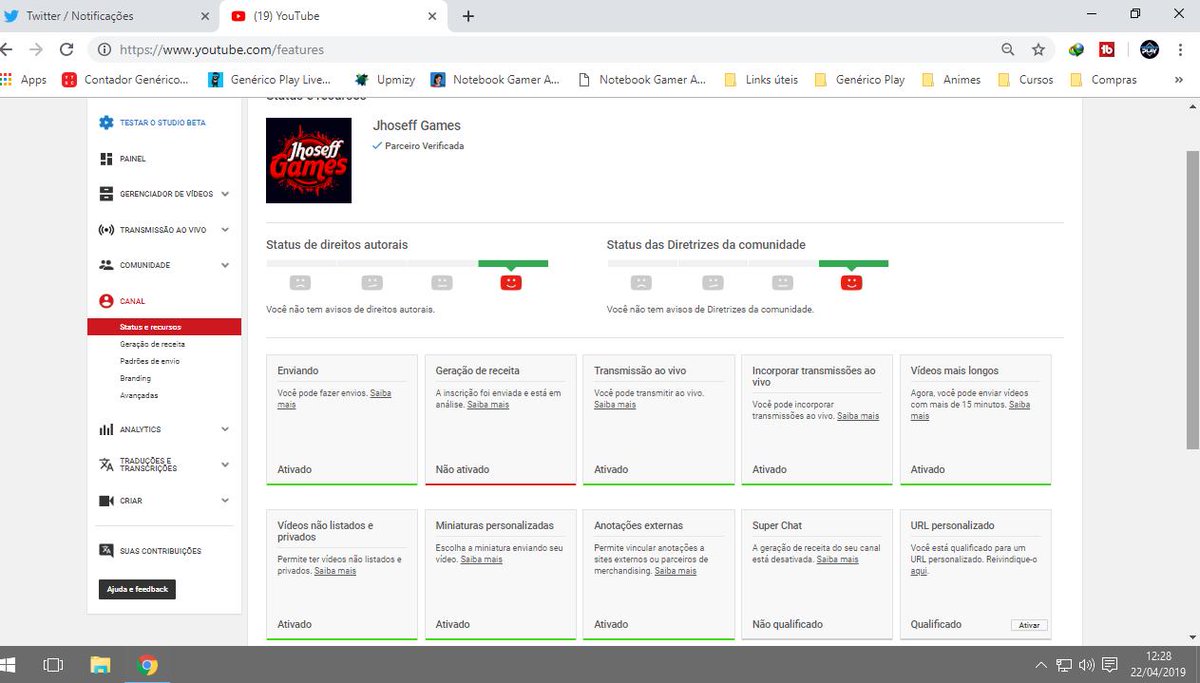Open Padrões de envio sidebar item

tap(149, 361)
